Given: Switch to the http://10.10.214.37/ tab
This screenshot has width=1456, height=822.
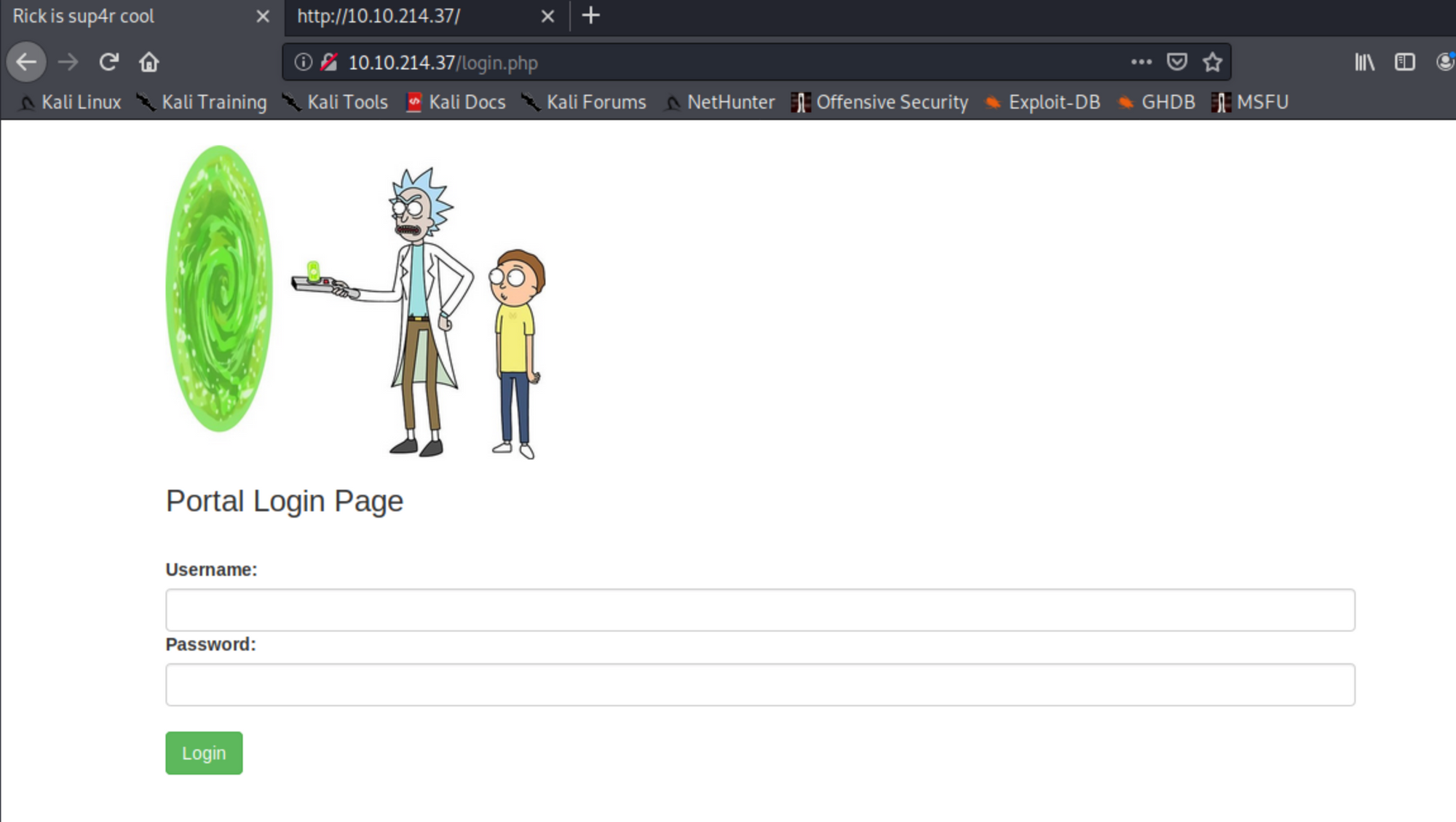Looking at the screenshot, I should coord(408,16).
